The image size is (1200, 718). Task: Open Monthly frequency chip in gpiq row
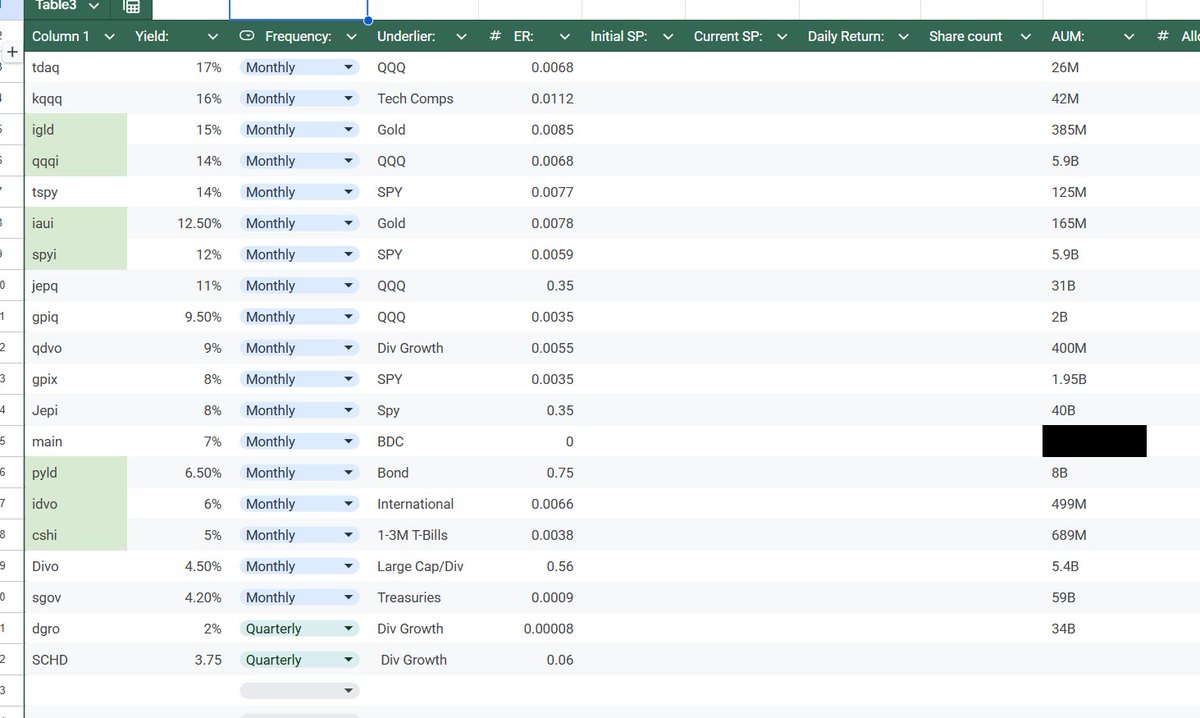pos(299,317)
